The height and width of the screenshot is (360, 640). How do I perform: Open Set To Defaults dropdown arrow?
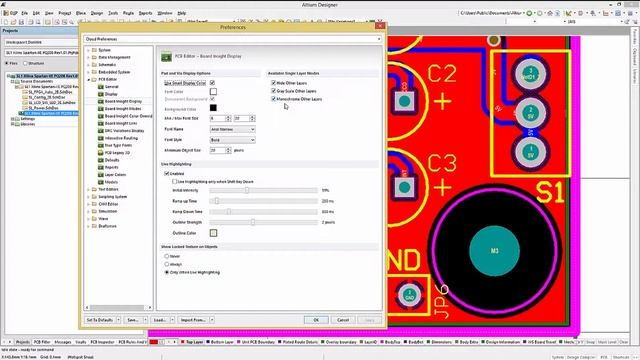click(118, 320)
